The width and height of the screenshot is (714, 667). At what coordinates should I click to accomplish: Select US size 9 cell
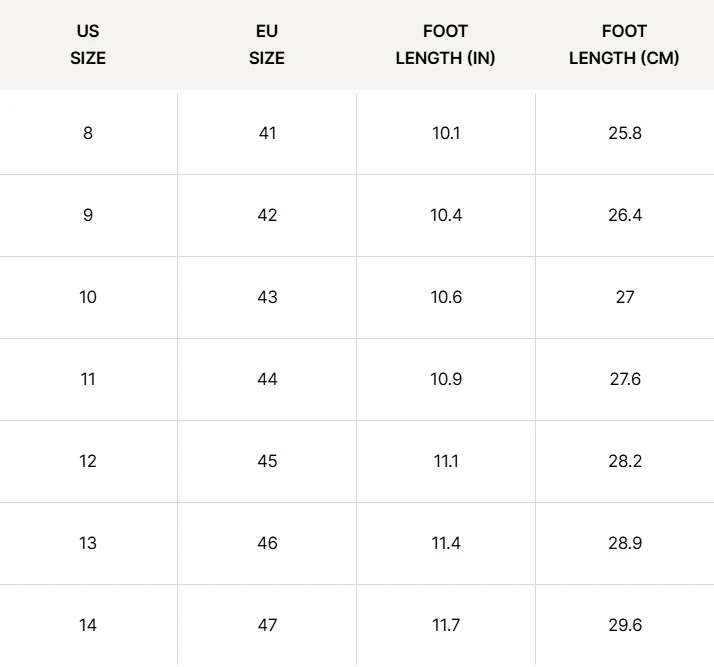[x=88, y=215]
